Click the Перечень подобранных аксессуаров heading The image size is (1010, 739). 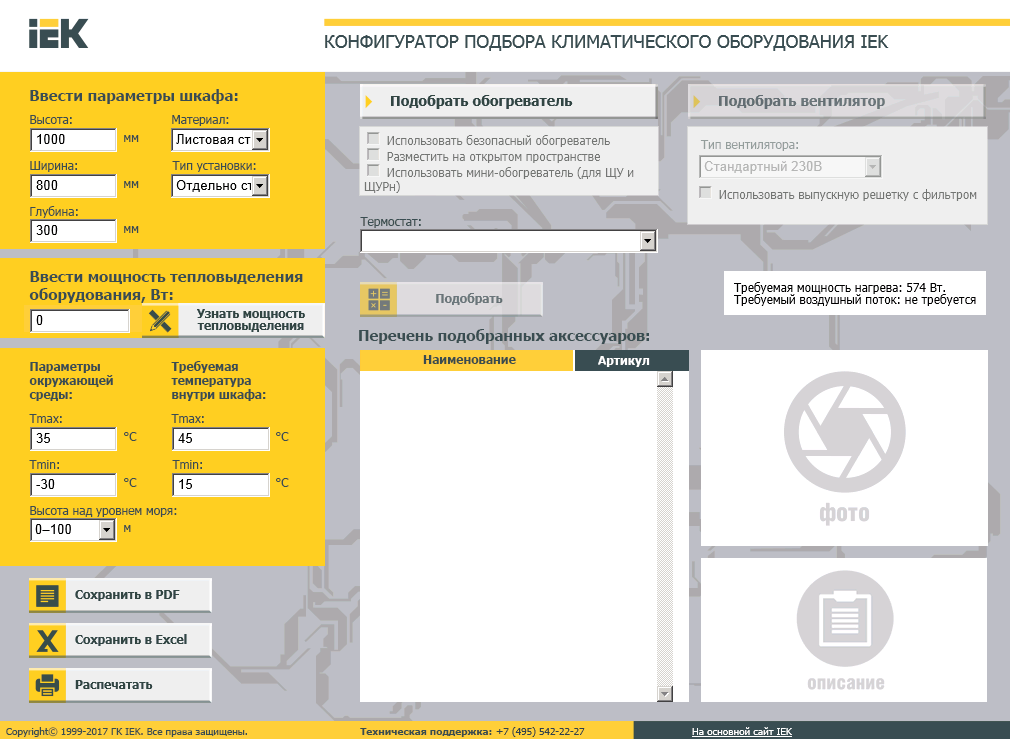(504, 336)
